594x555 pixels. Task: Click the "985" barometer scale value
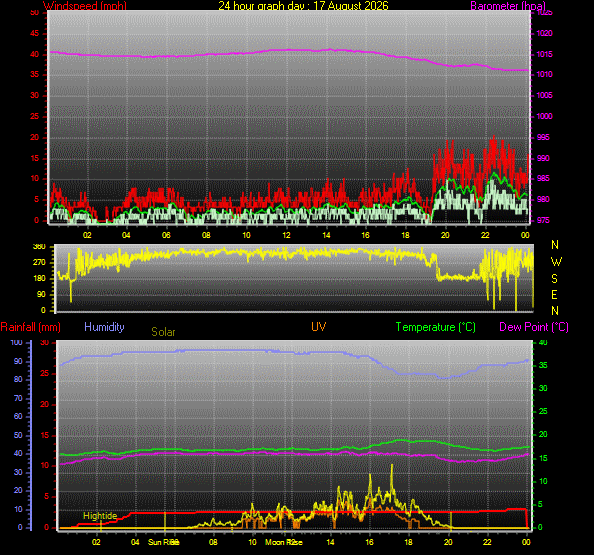tap(543, 178)
